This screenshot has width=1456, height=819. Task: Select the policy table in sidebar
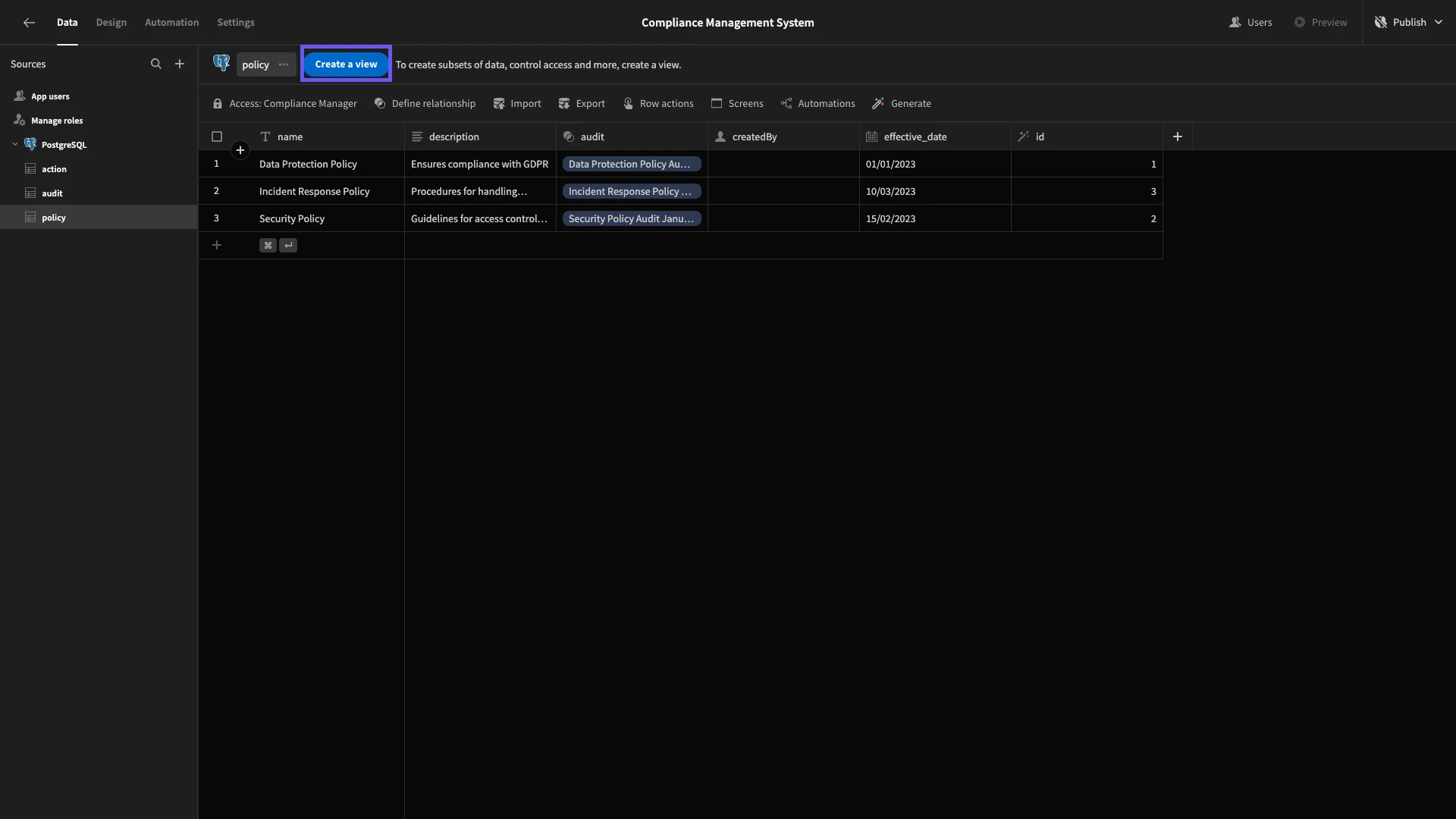[x=99, y=218]
